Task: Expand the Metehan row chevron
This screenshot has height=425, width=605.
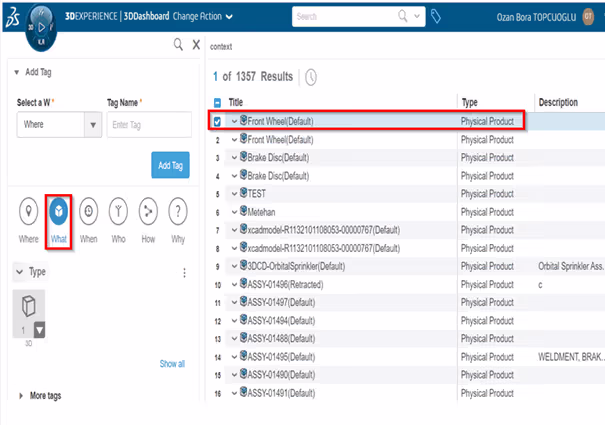Action: click(234, 212)
